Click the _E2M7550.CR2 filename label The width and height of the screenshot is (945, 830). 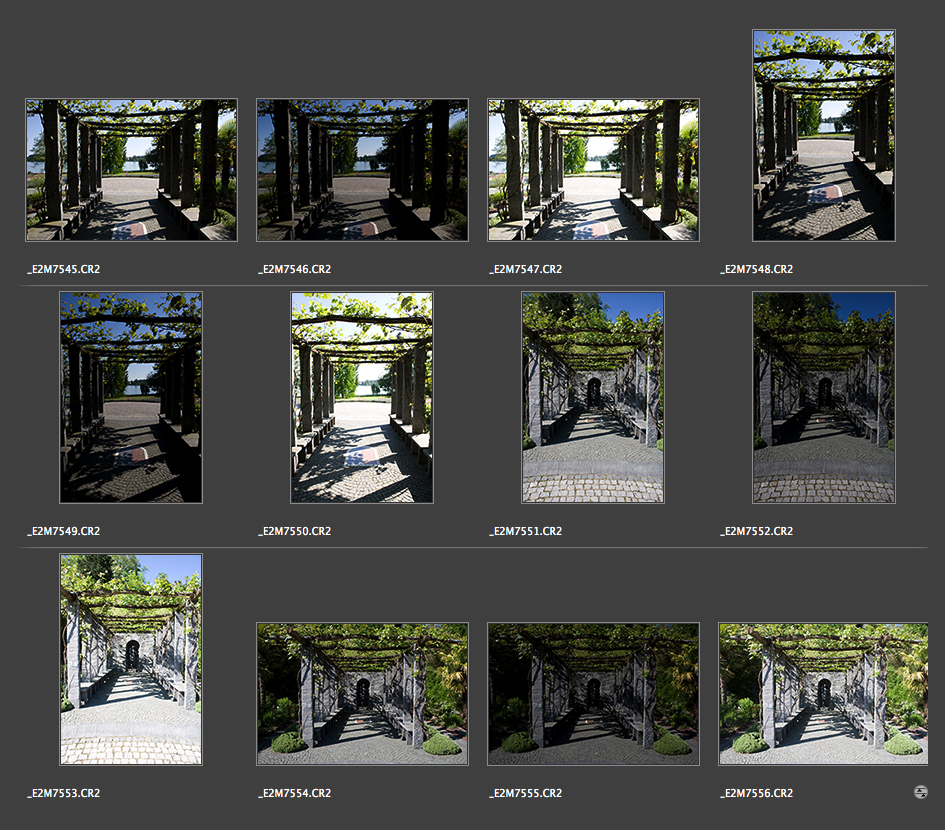click(x=294, y=531)
